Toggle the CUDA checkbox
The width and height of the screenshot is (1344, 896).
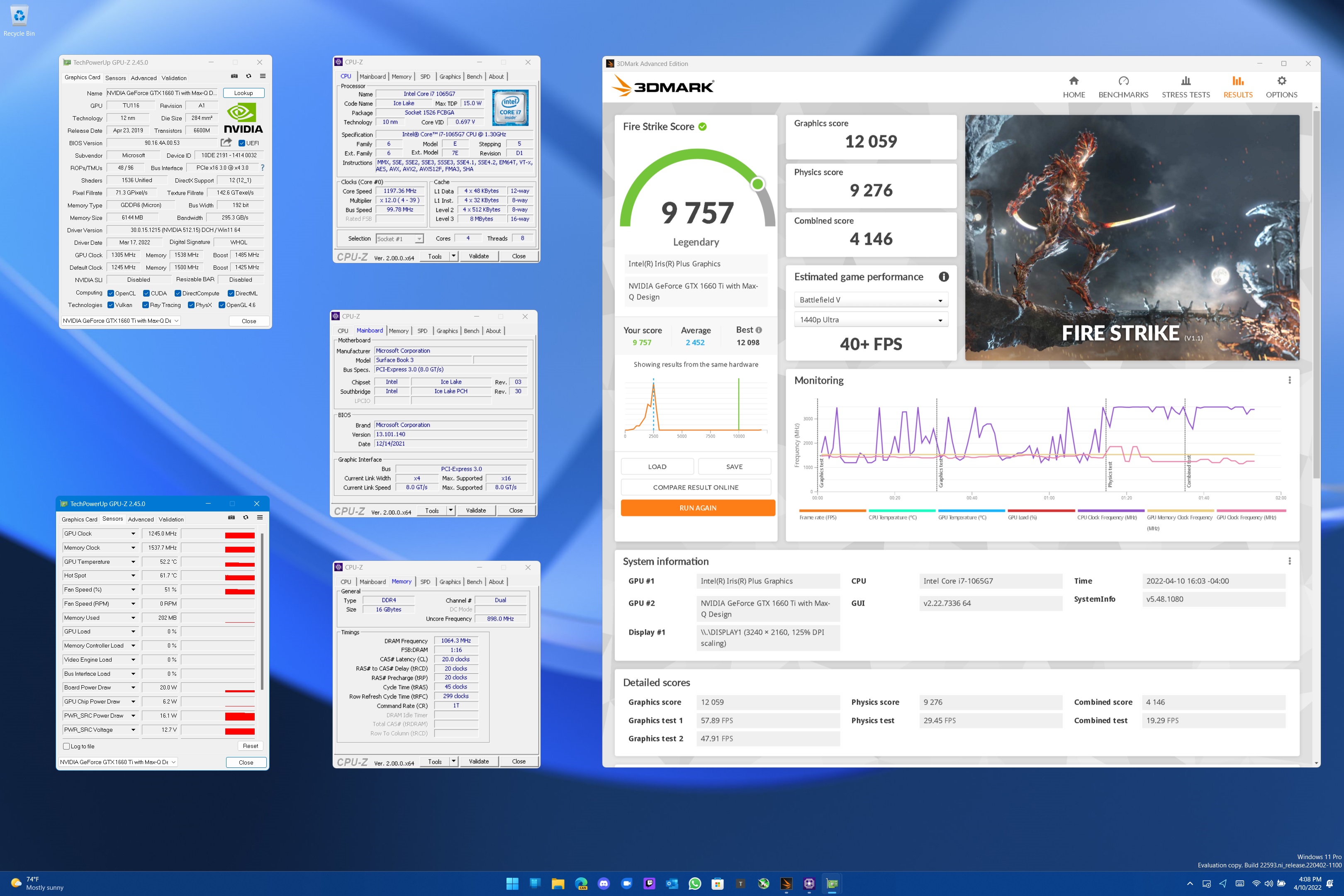click(x=146, y=293)
